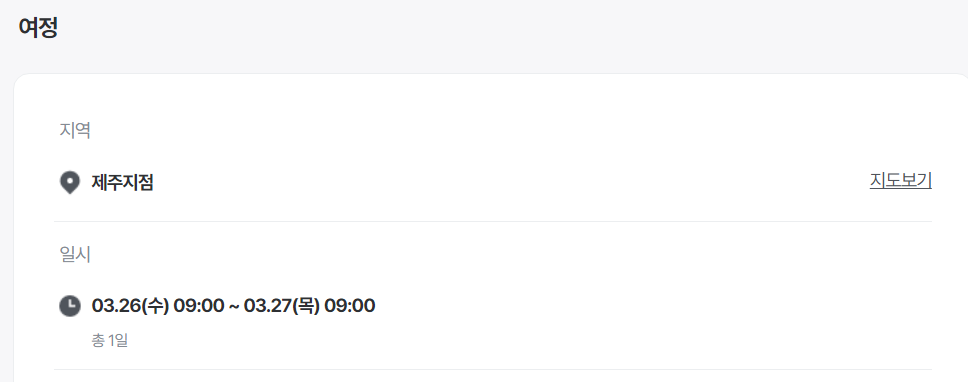Click the tilde separator between the two dates
Viewport: 968px width, 382px height.
pos(234,306)
